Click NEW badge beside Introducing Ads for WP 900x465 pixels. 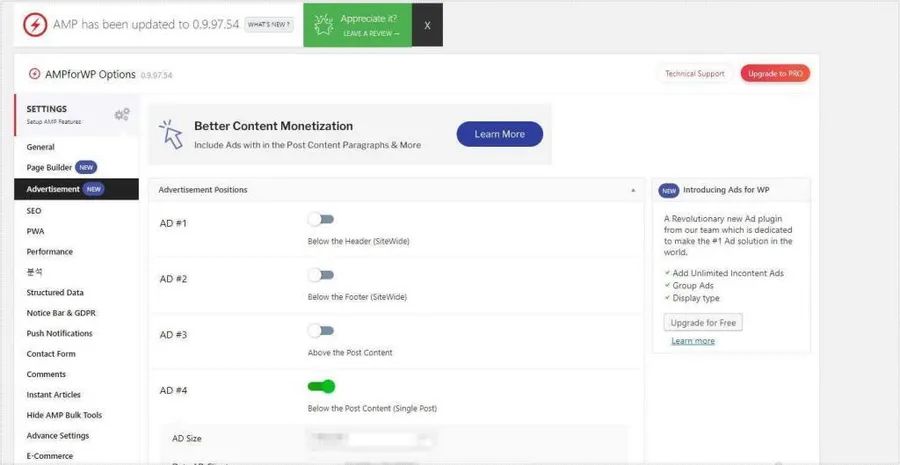[669, 191]
